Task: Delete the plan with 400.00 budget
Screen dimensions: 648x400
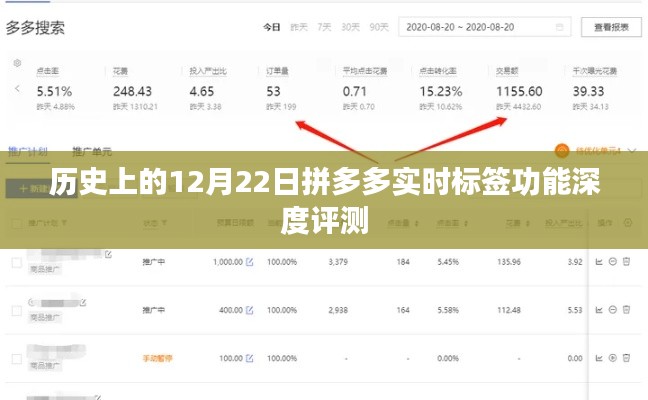Action: [x=626, y=310]
